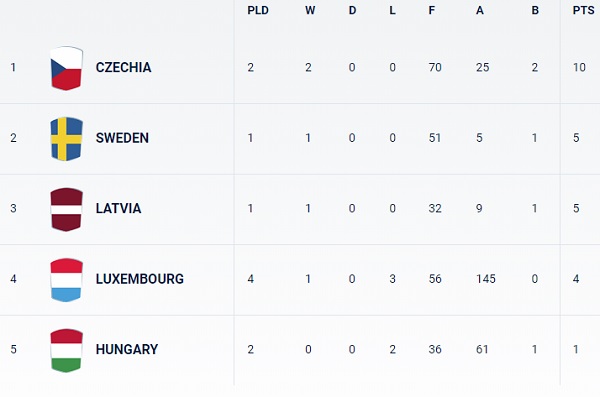Viewport: 600px width, 397px height.
Task: Click the Czechia flag icon
Action: point(67,68)
